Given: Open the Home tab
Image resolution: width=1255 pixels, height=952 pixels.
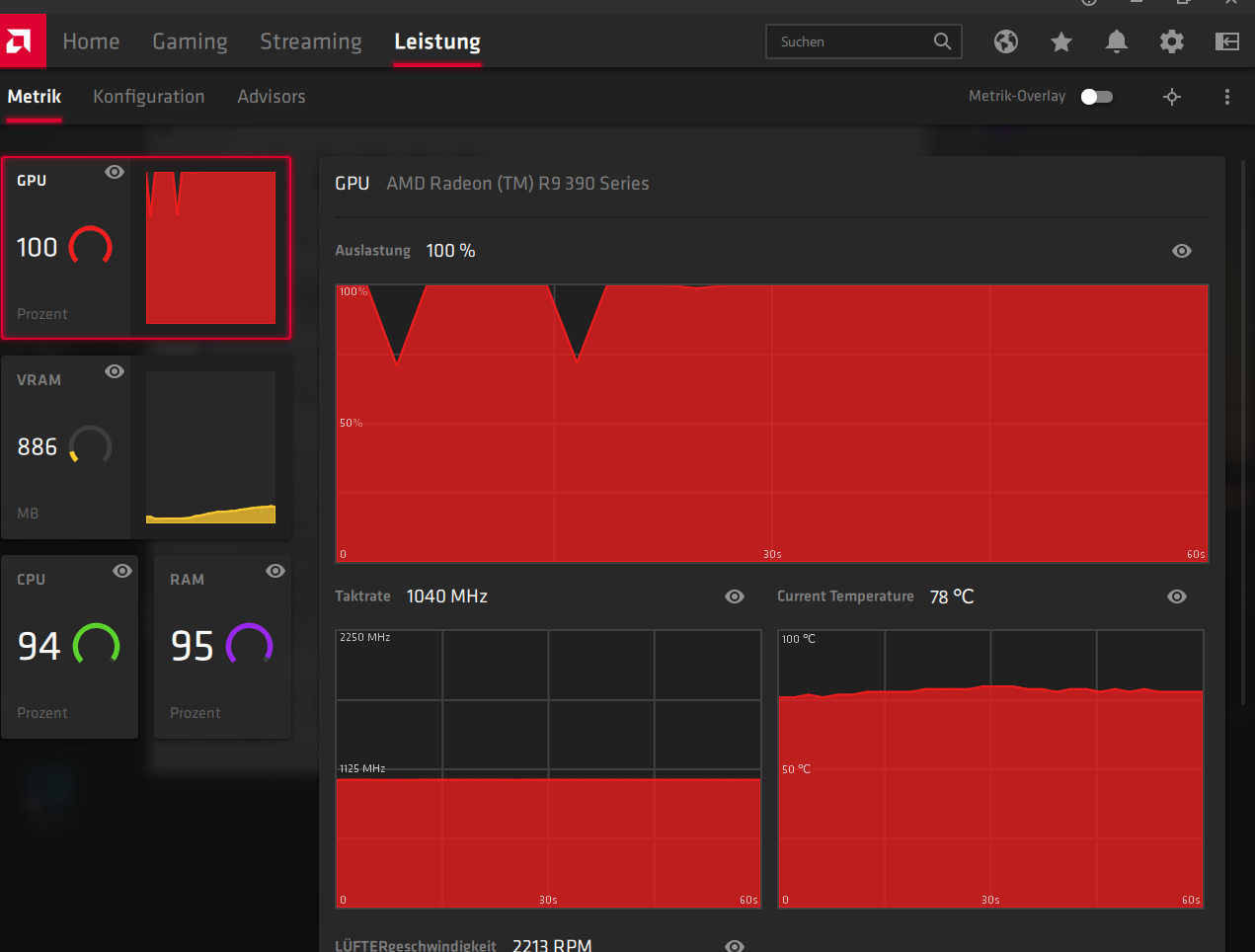Looking at the screenshot, I should tap(91, 41).
